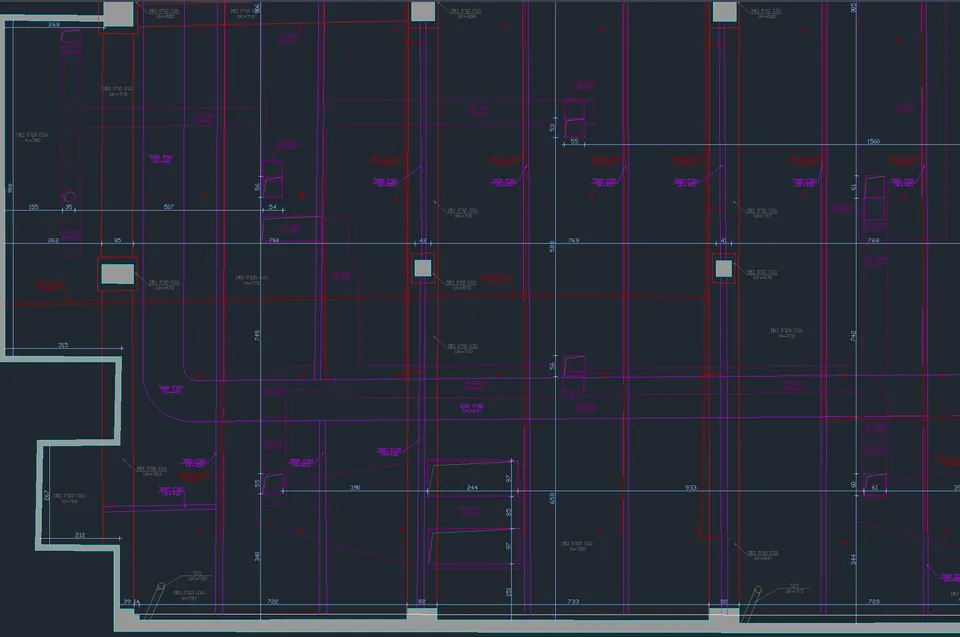
Task: Click the 733 dimension along the wall
Action: [x=573, y=601]
